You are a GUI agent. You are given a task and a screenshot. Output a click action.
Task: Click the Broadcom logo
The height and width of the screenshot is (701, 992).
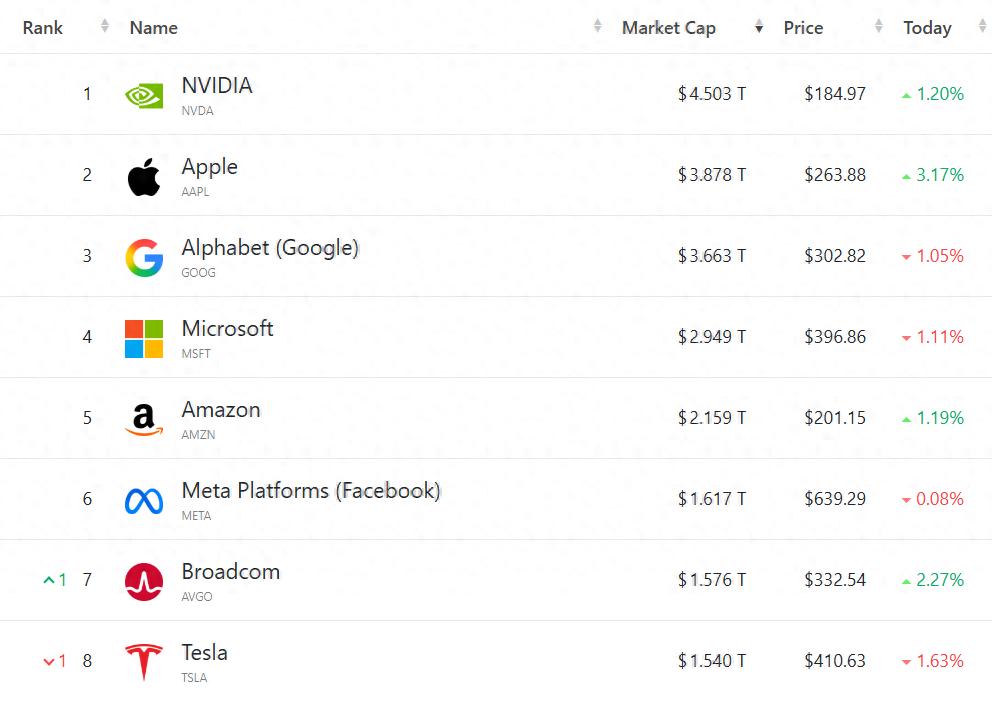[x=143, y=580]
